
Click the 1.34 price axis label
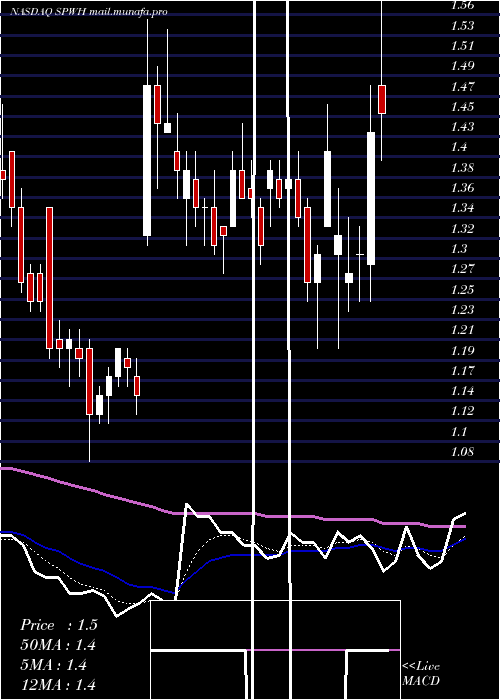click(462, 208)
